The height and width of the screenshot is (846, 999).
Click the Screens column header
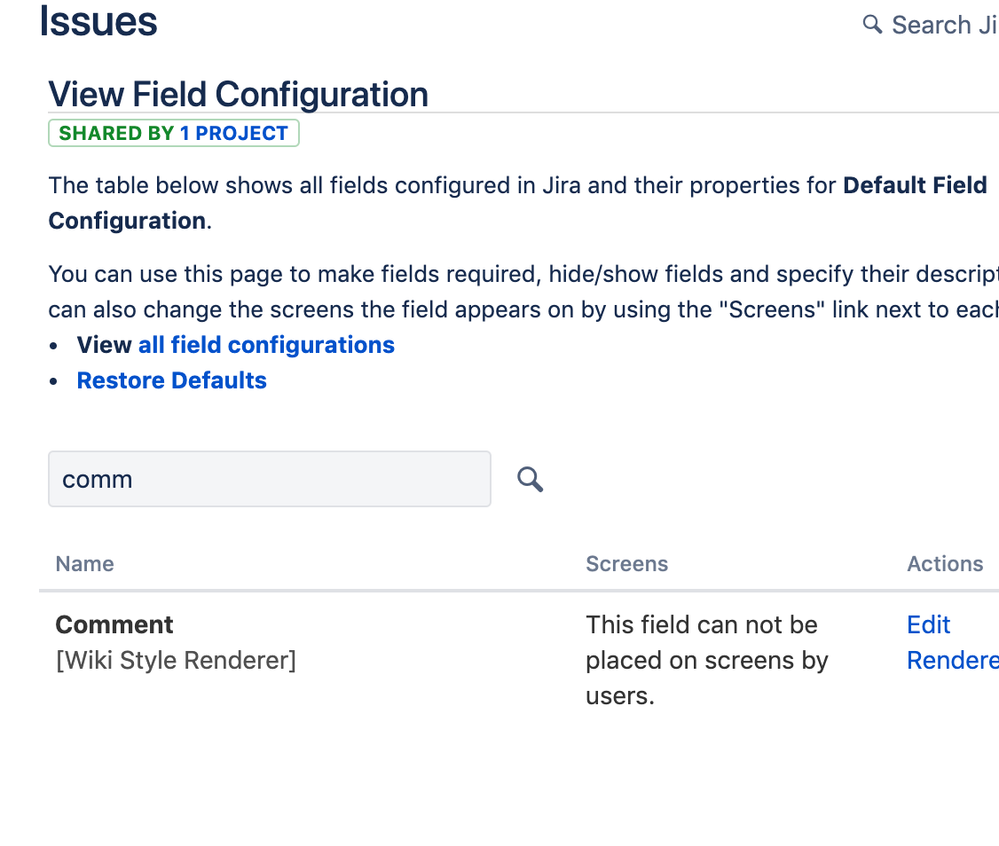tap(627, 564)
